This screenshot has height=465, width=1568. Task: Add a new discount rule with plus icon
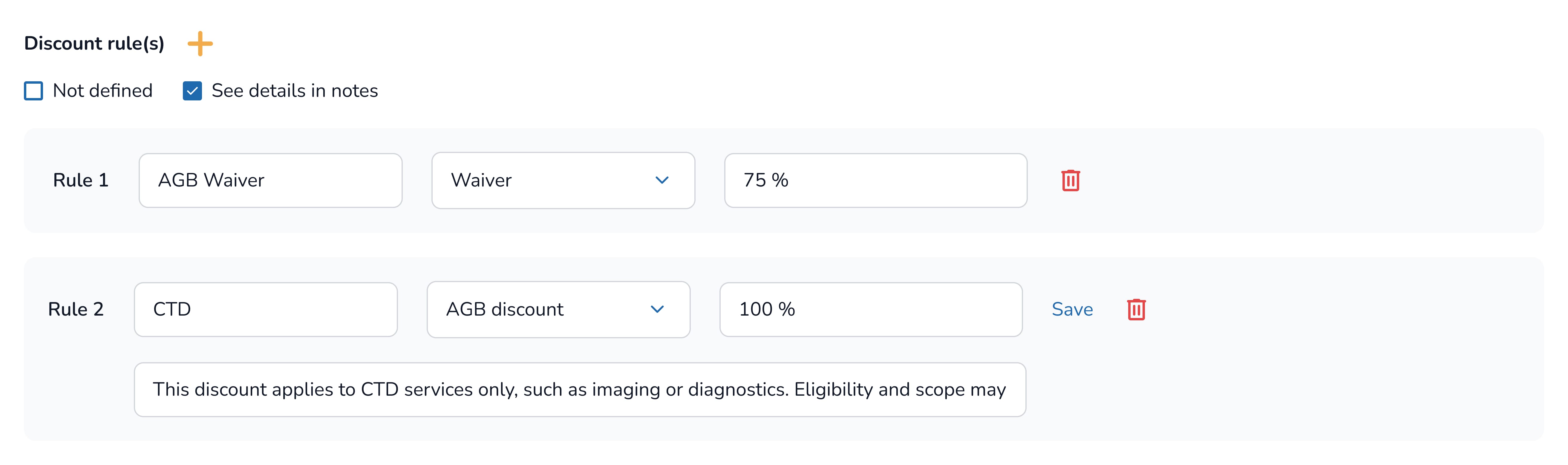point(200,44)
